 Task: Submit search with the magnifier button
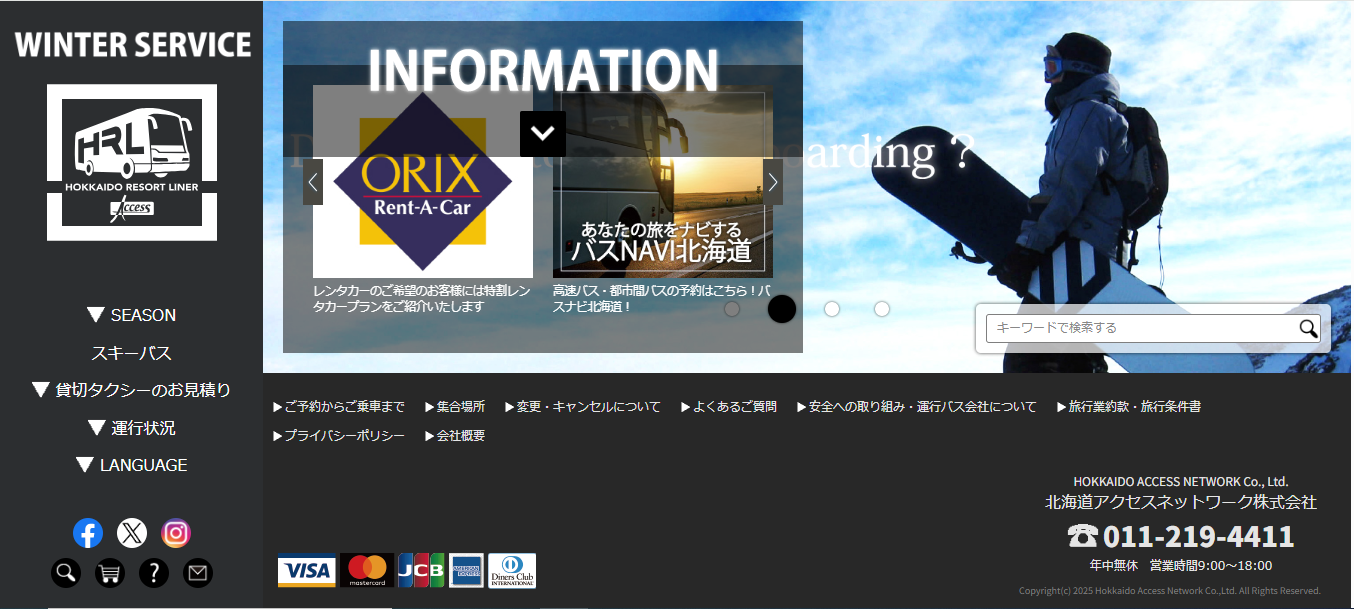[x=1308, y=328]
